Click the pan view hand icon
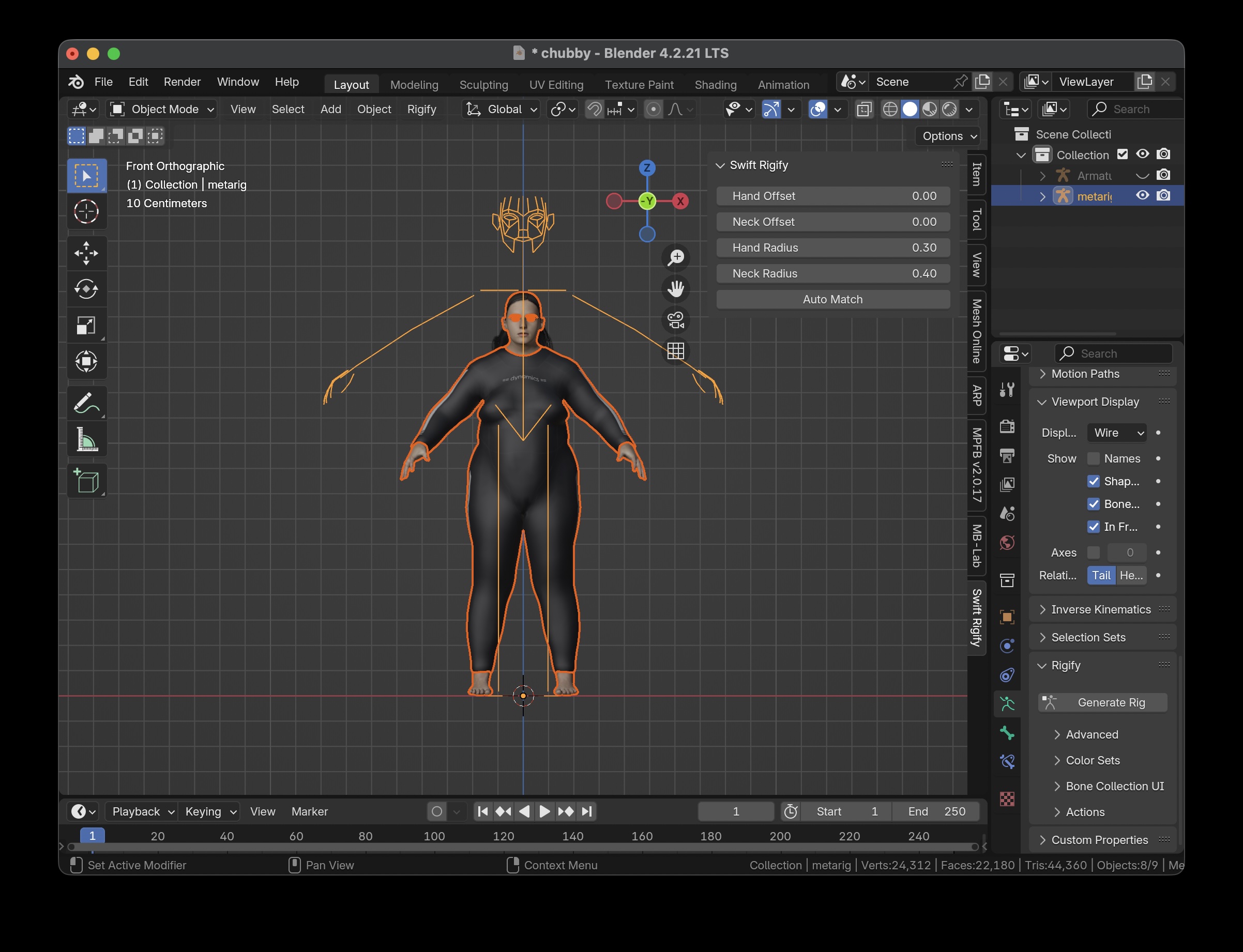This screenshot has height=952, width=1243. pos(676,289)
